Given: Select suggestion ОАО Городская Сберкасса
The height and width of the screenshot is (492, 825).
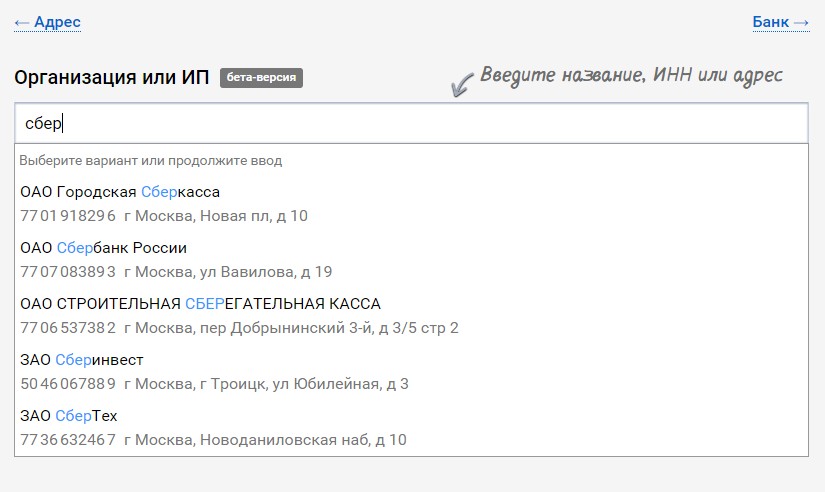Looking at the screenshot, I should click(411, 204).
